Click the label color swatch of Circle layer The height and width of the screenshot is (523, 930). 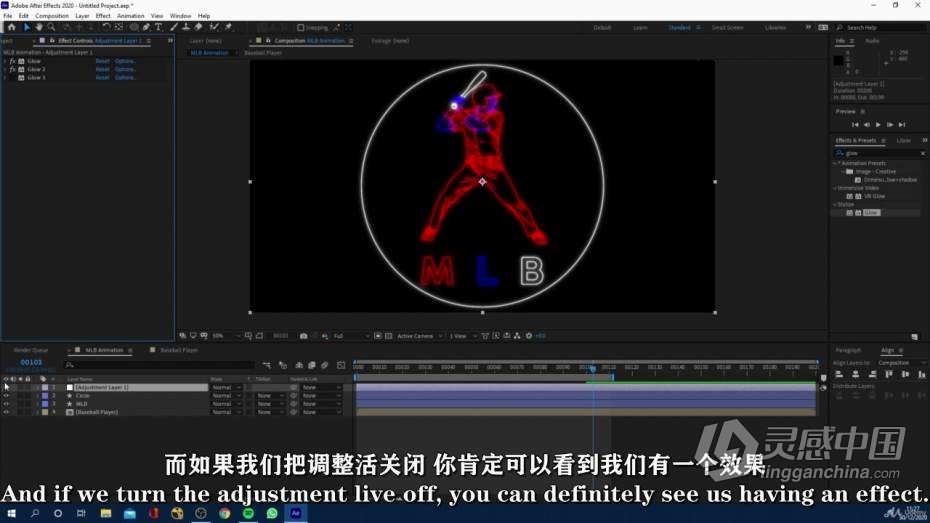[x=45, y=396]
